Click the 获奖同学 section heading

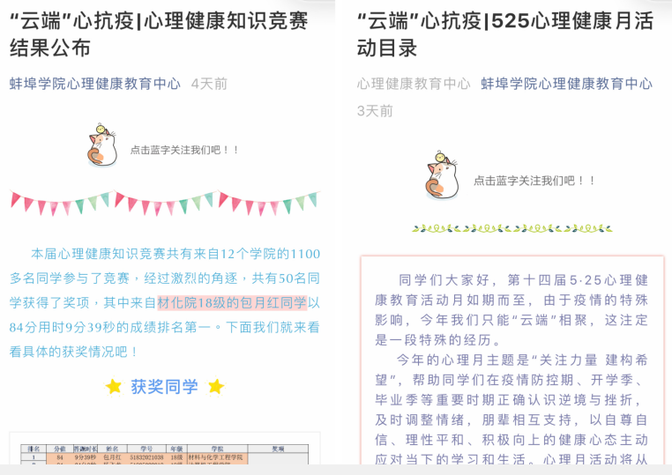[x=164, y=387]
